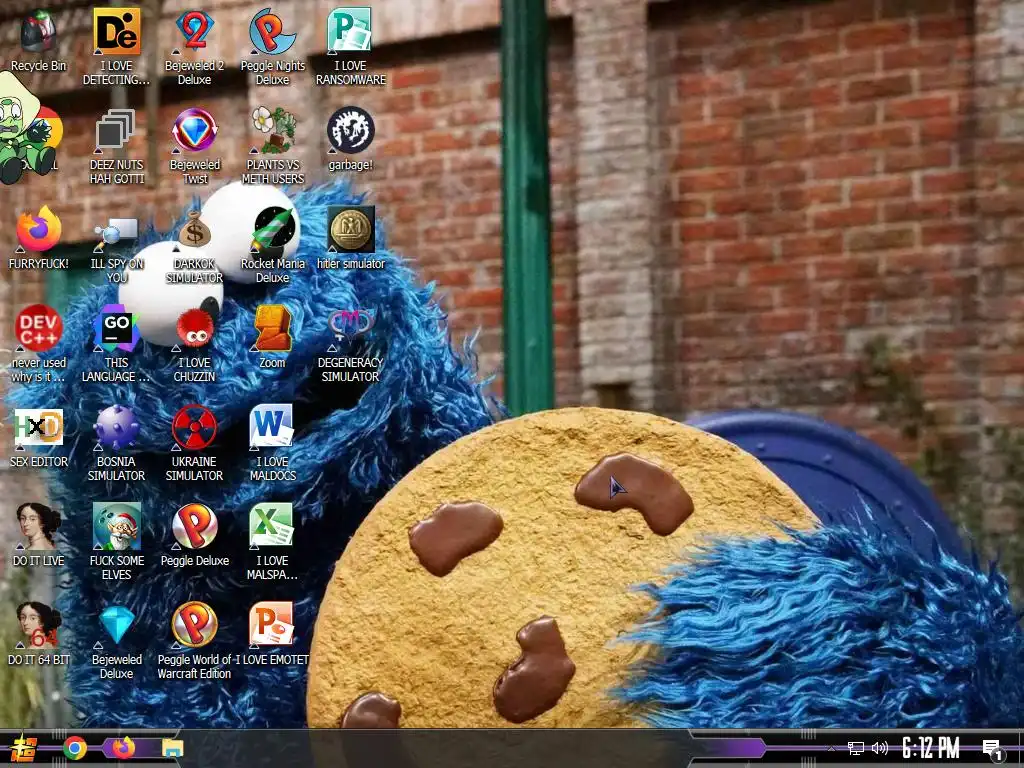
Task: Select the 'ILL SPY ON YOU' icon
Action: [x=116, y=232]
